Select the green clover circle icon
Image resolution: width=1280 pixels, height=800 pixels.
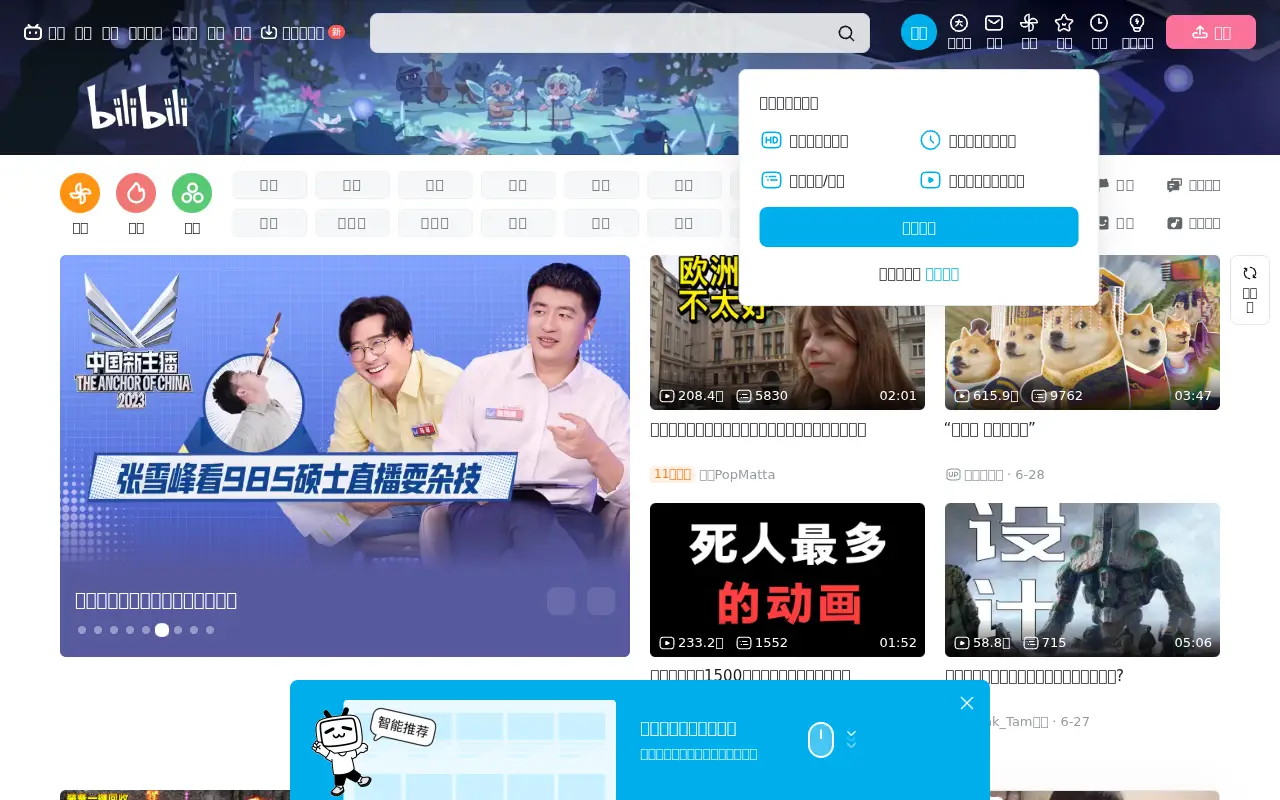pyautogui.click(x=192, y=193)
